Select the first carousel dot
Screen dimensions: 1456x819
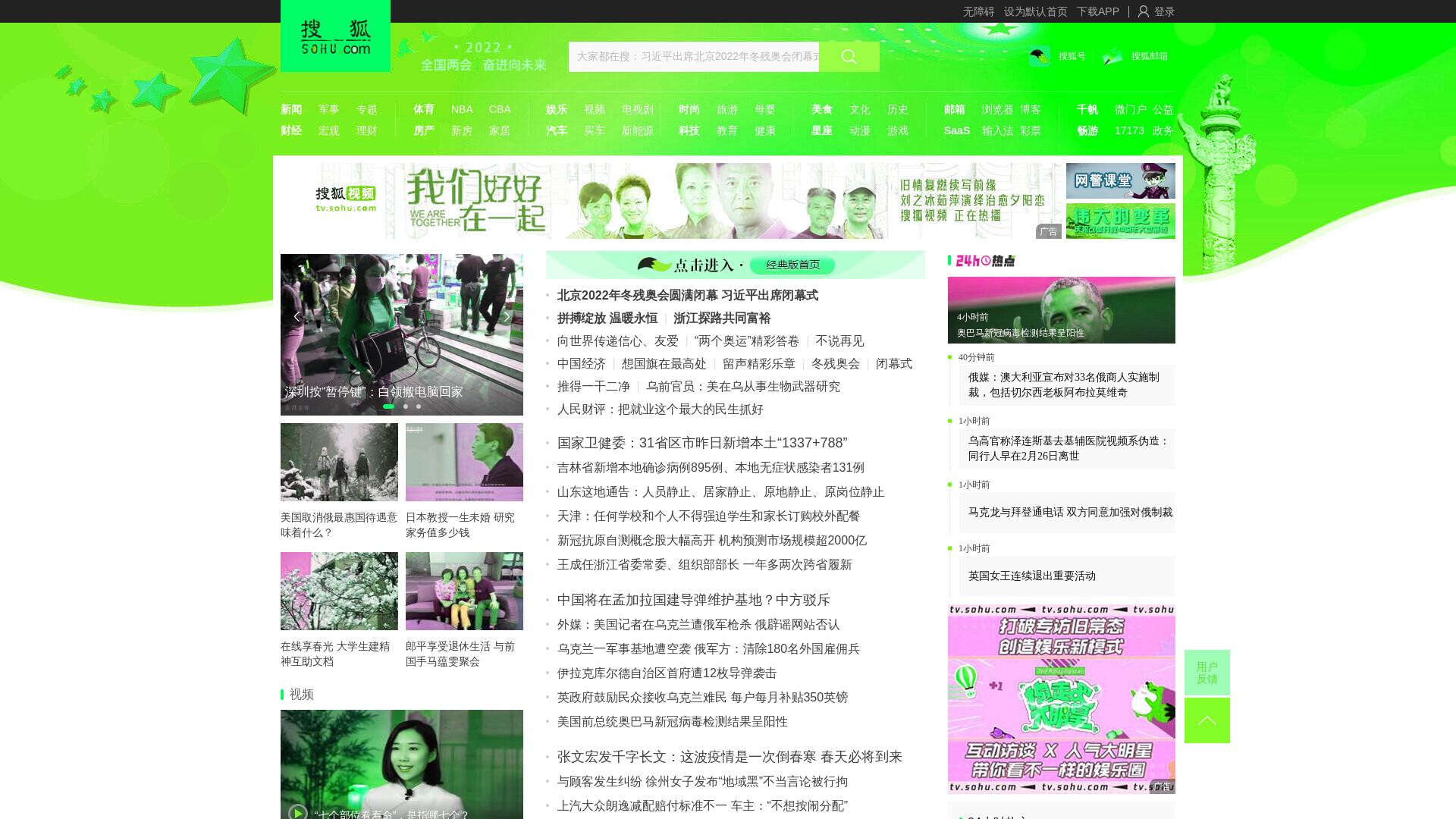point(388,406)
